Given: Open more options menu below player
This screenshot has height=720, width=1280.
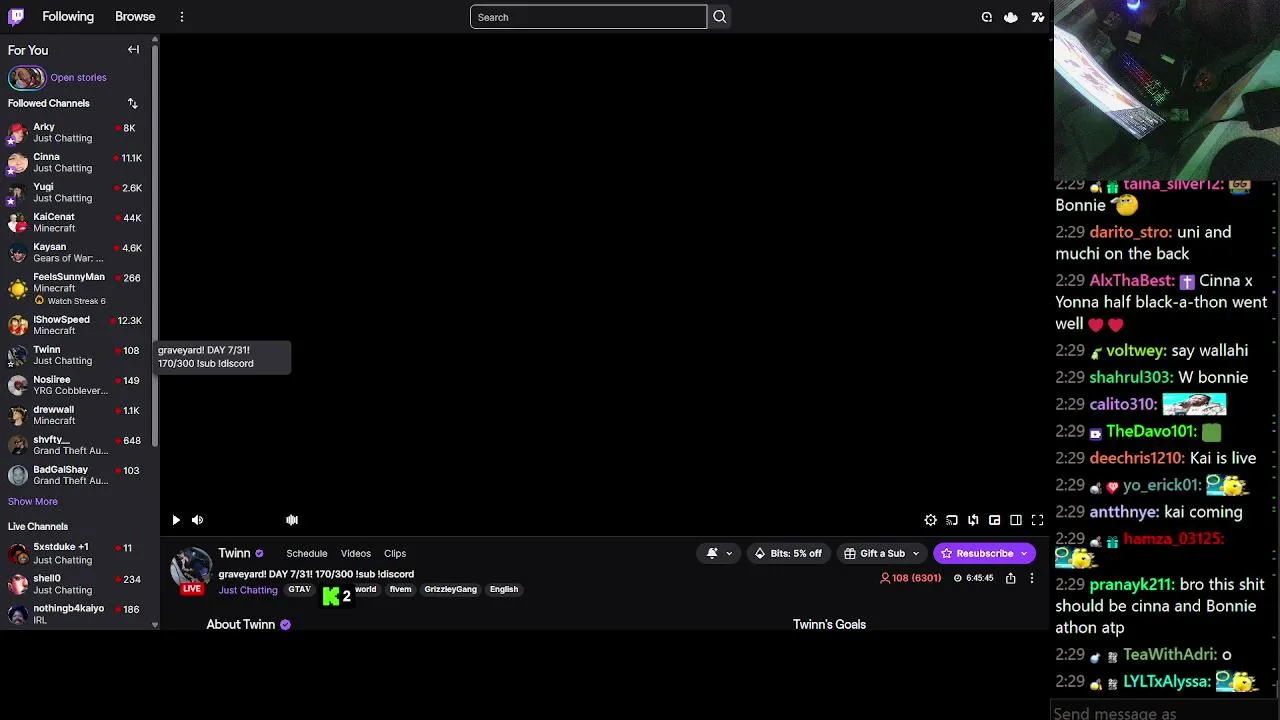Looking at the screenshot, I should click(x=1032, y=578).
